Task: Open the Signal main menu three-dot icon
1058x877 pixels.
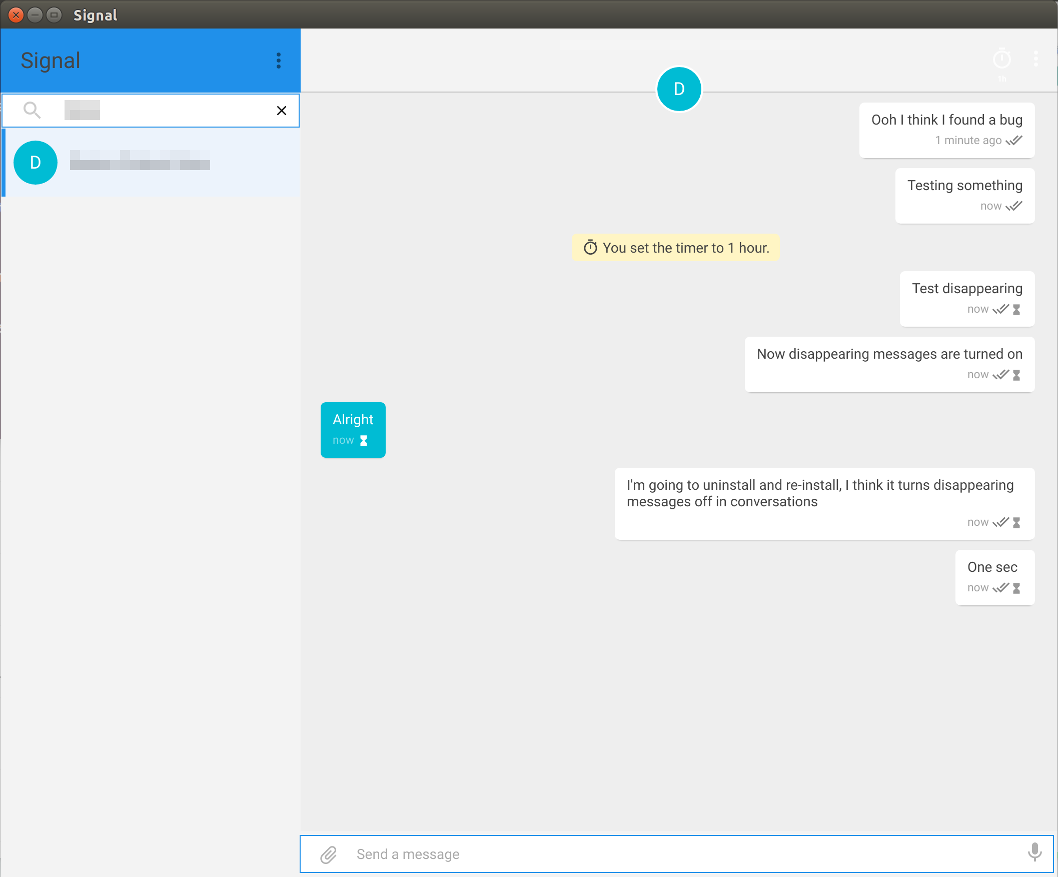Action: 278,61
